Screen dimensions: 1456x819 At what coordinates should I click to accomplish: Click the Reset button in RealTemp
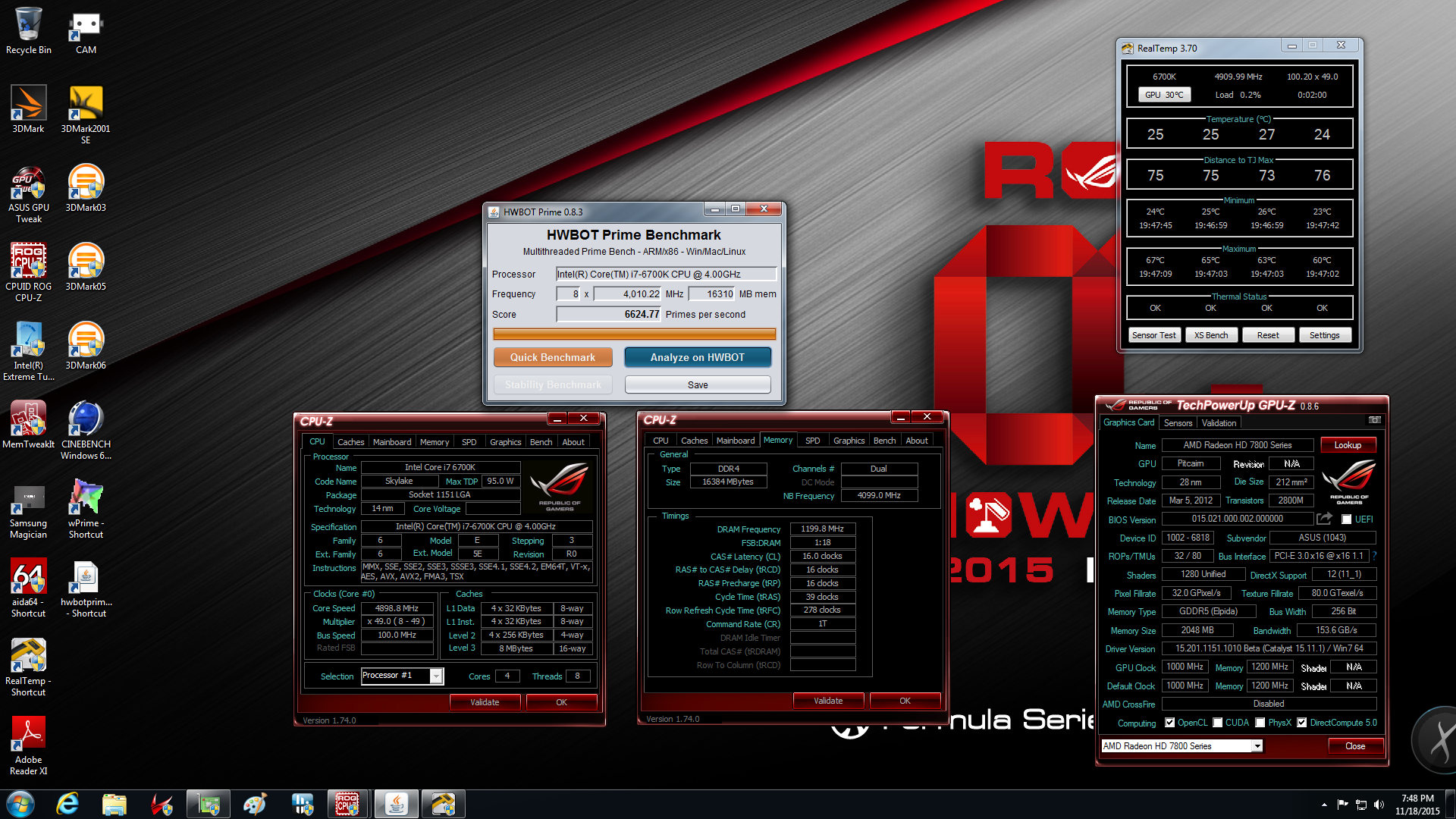(1268, 335)
